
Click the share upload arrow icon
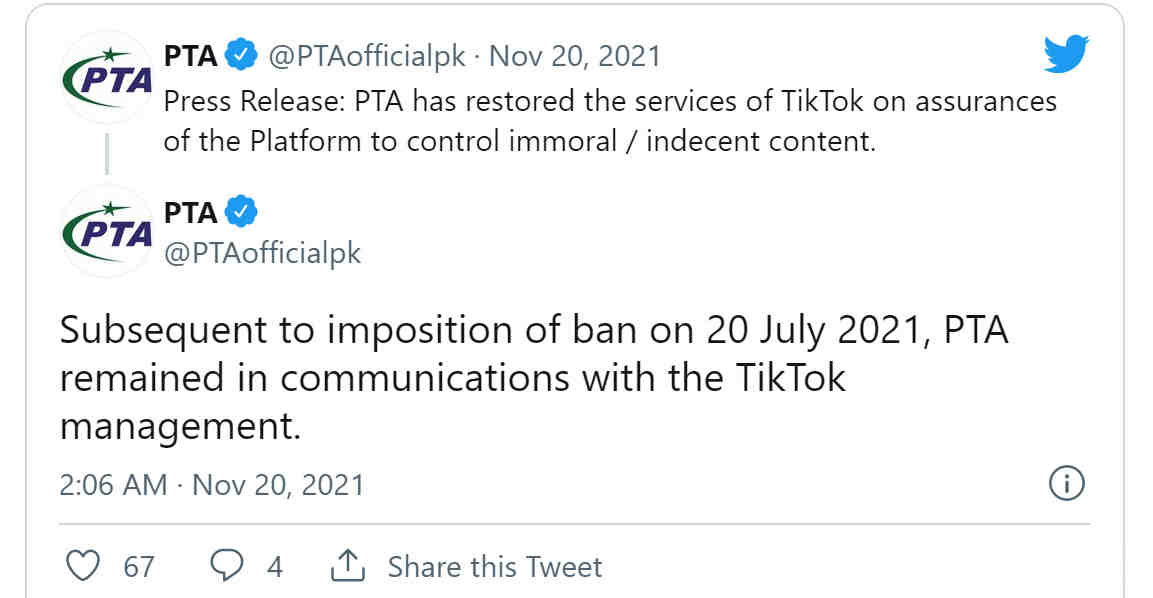(x=348, y=565)
